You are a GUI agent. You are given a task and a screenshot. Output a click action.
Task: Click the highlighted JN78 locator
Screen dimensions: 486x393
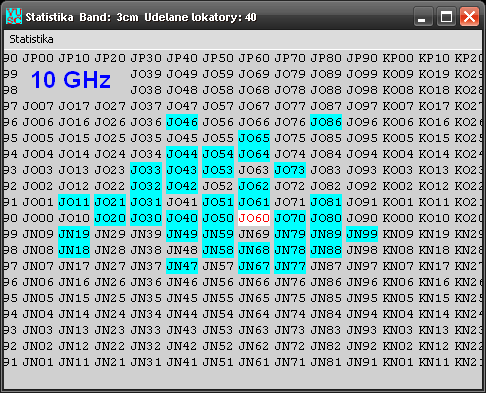290,250
